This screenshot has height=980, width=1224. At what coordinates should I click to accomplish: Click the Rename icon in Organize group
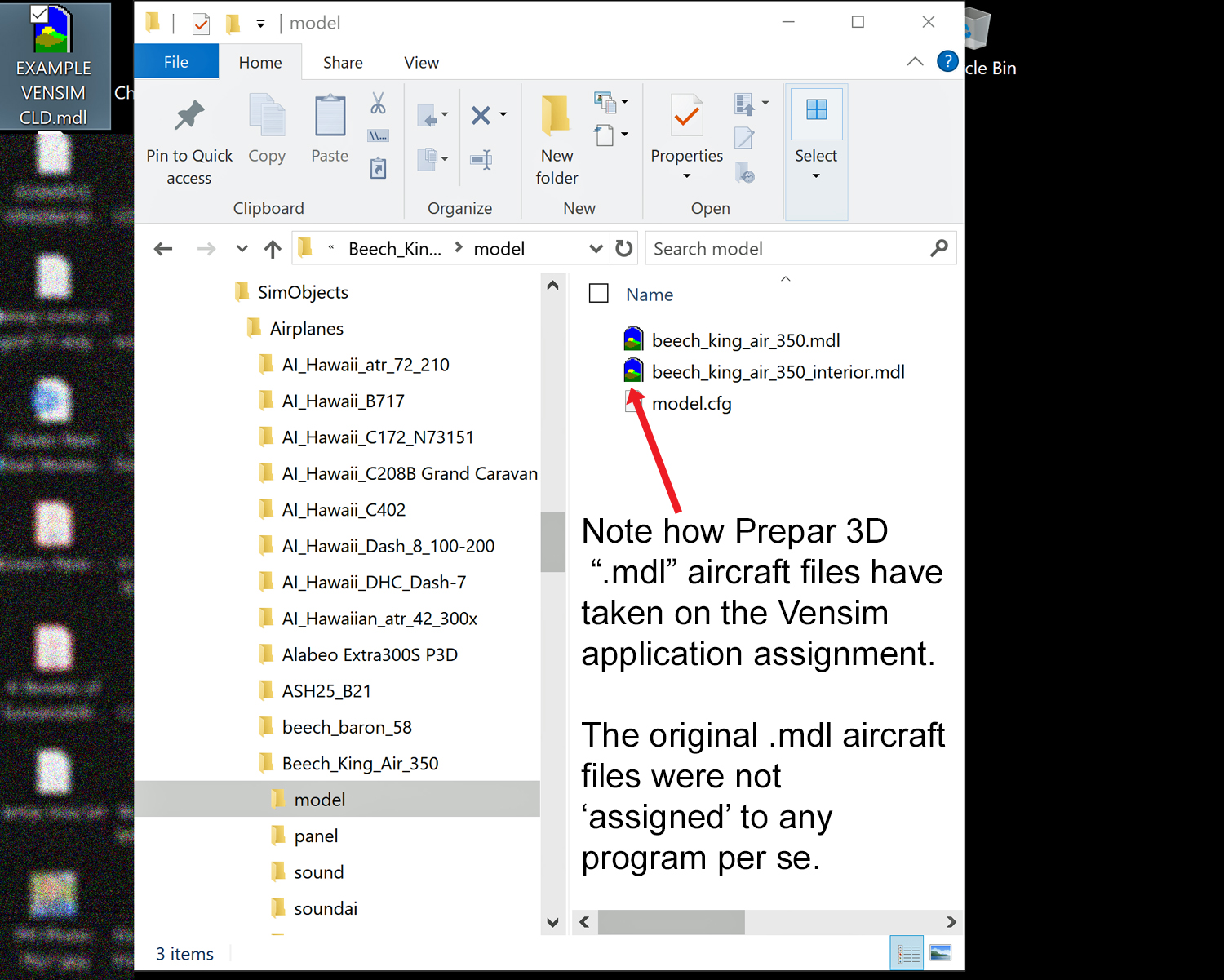[481, 159]
